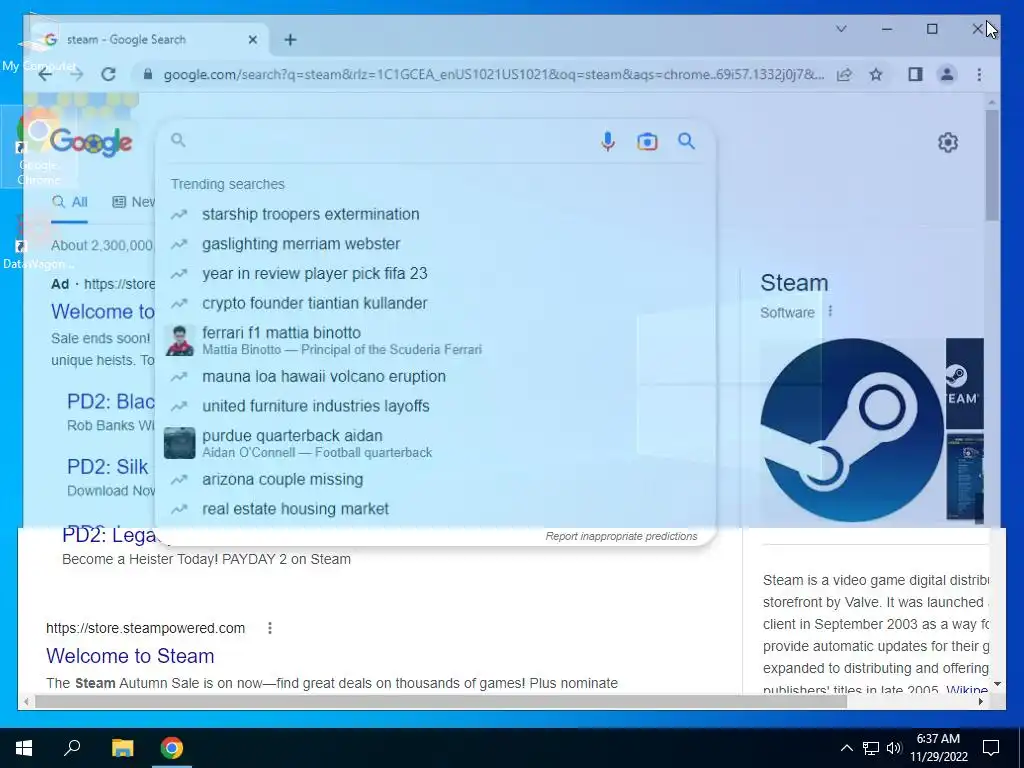Click the large Steam logo image
The height and width of the screenshot is (768, 1024).
click(x=852, y=430)
